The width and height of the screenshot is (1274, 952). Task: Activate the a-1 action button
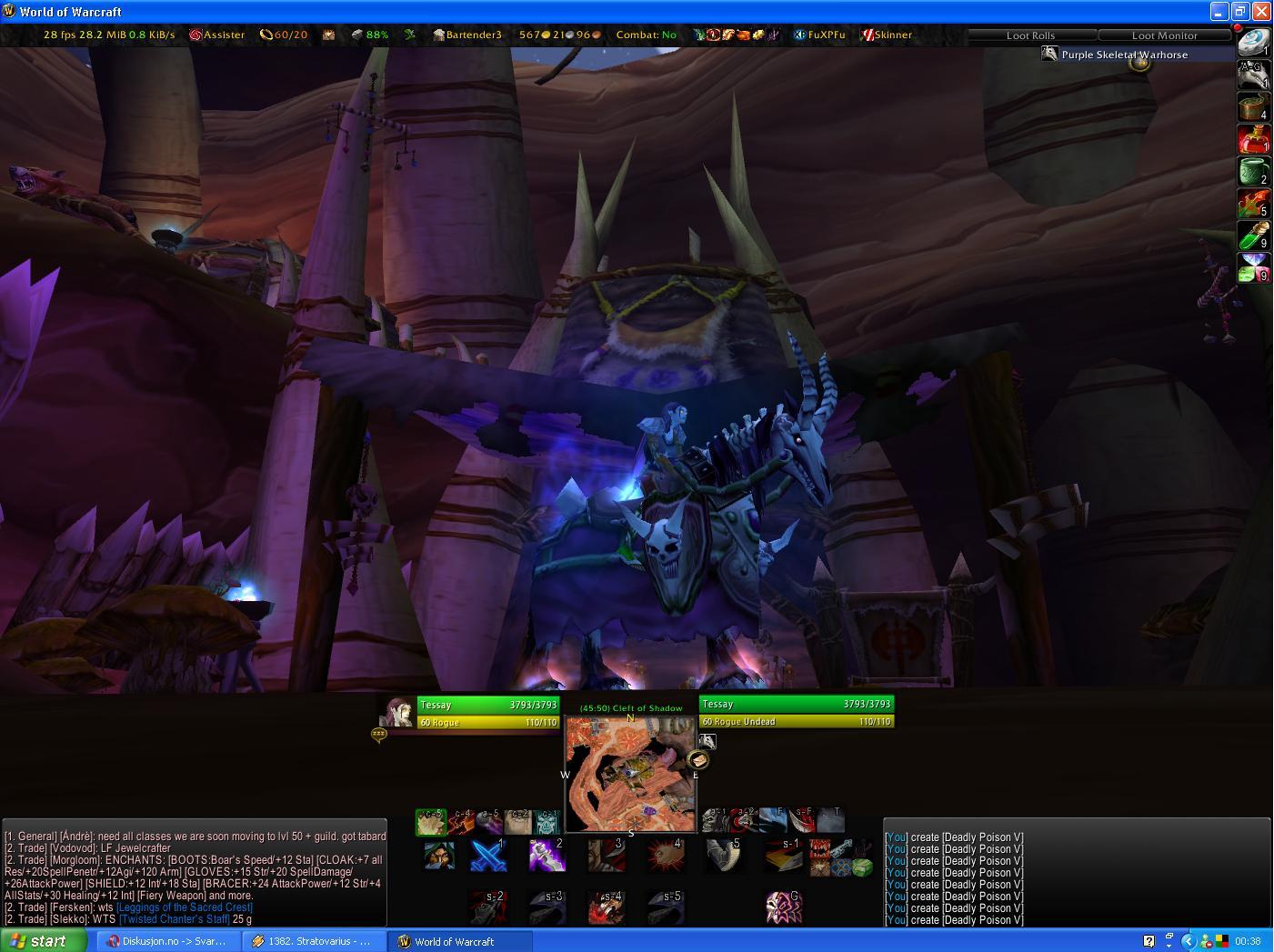[716, 820]
